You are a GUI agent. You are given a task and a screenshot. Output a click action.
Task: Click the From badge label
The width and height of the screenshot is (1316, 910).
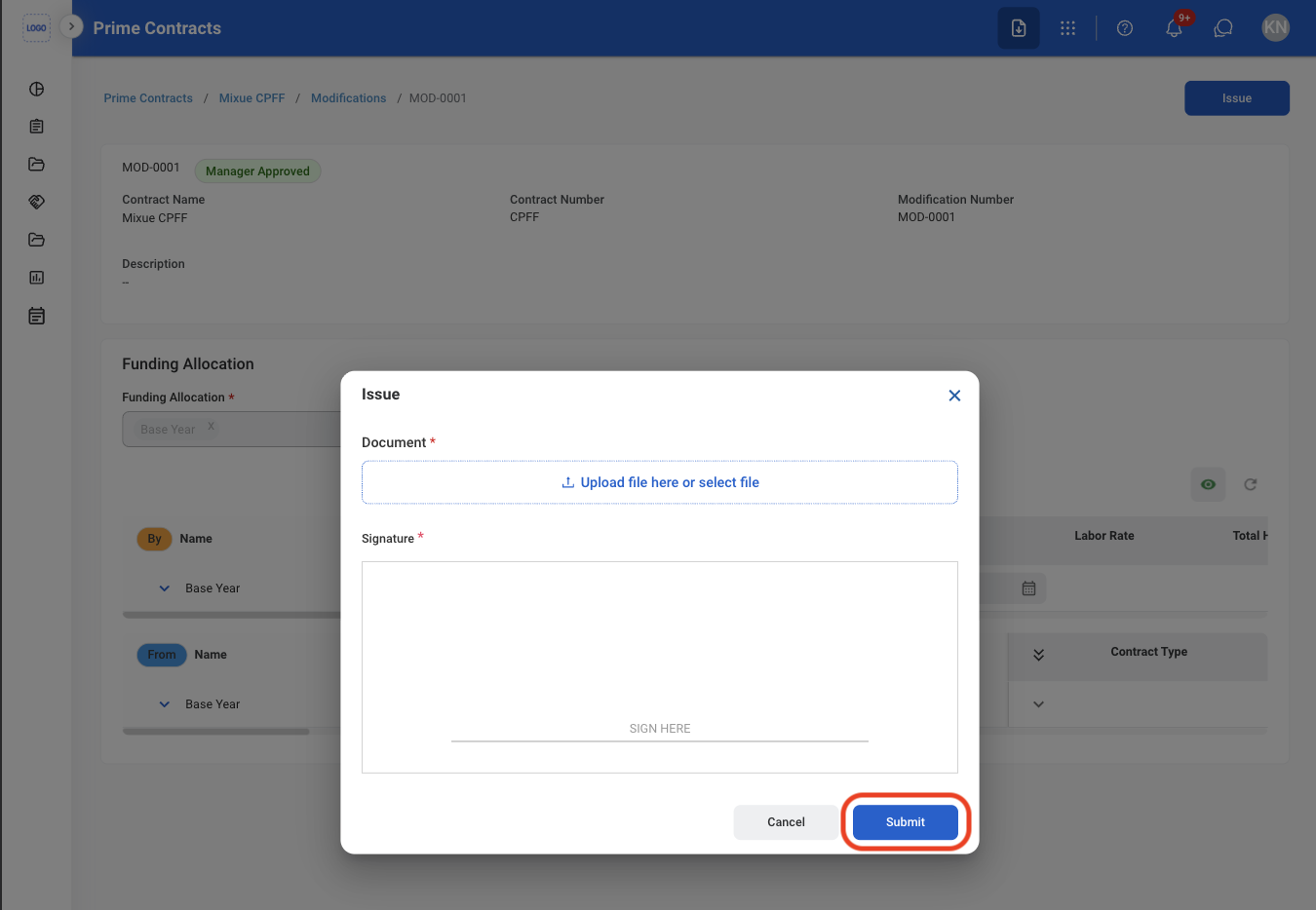coord(162,655)
